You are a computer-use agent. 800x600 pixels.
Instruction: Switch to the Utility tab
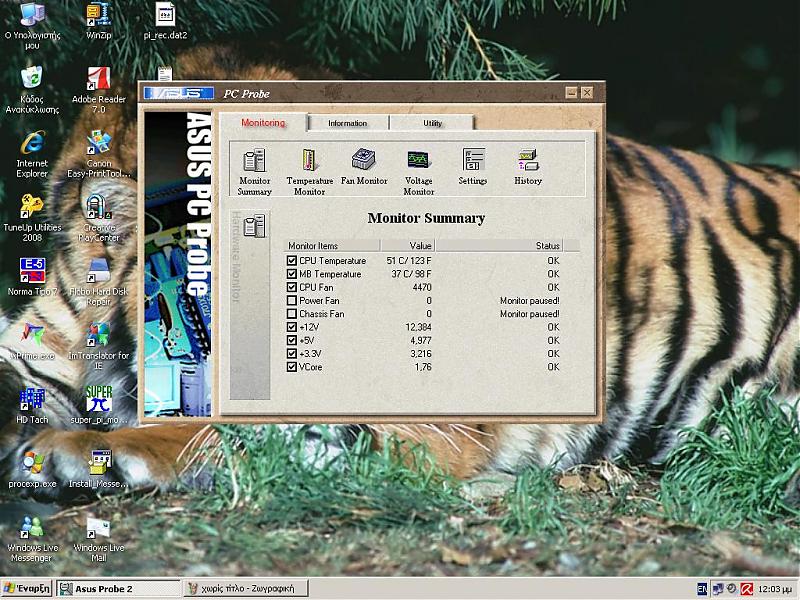(432, 123)
